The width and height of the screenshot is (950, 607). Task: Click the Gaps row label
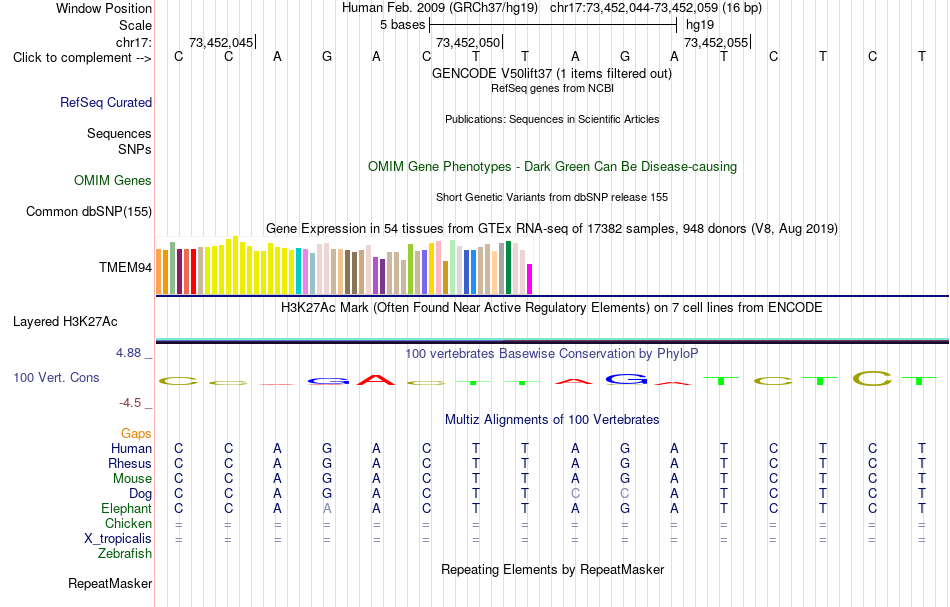[x=136, y=434]
